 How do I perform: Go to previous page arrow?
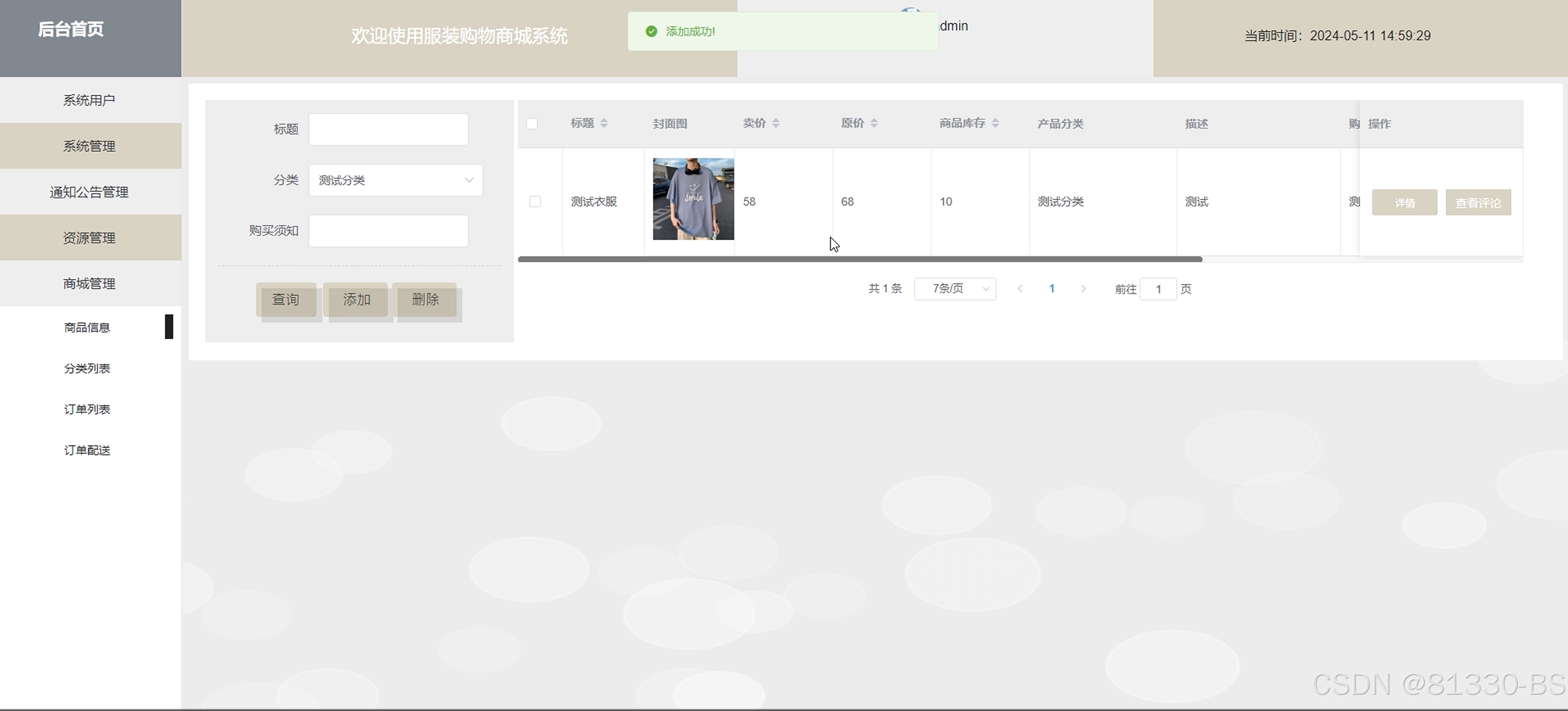pos(1020,289)
